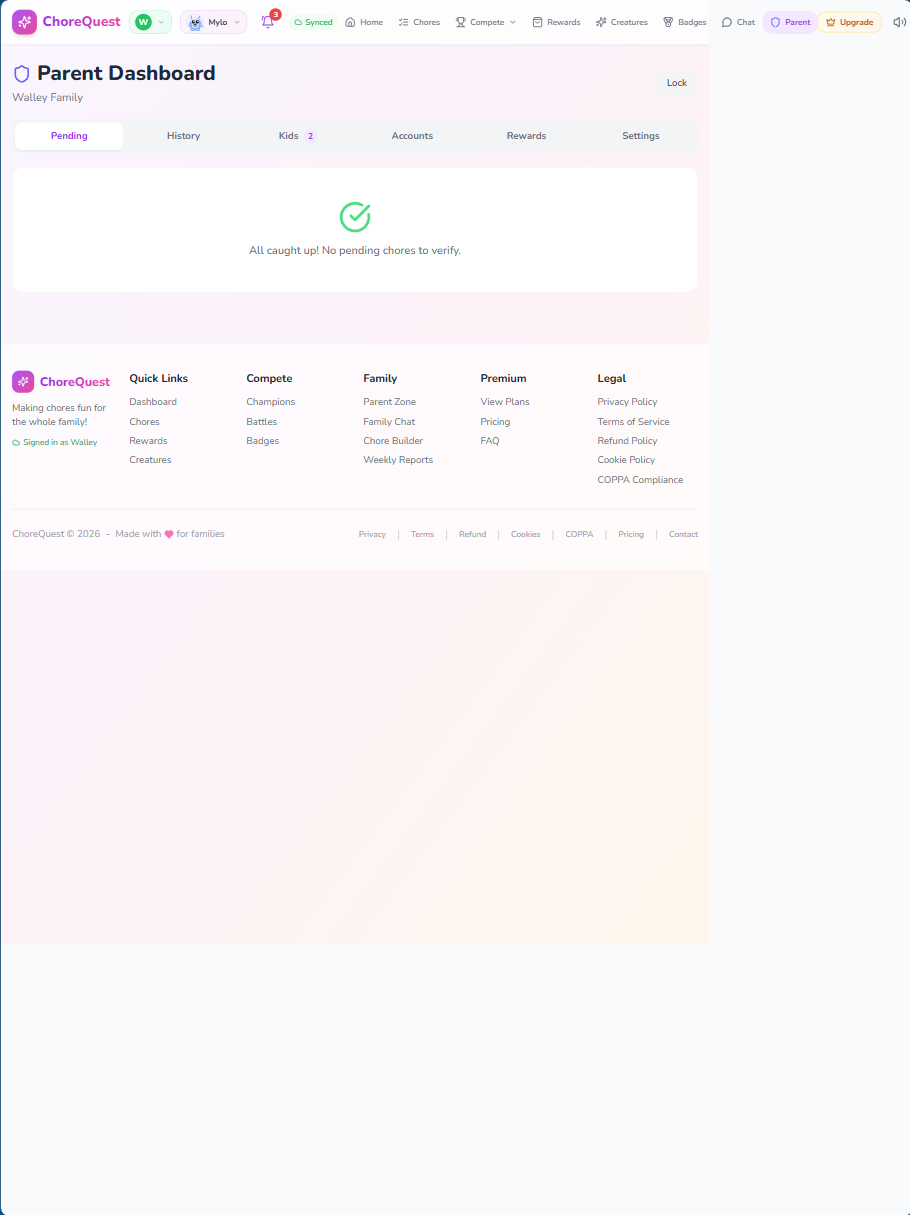View Badges from the navbar

684,21
